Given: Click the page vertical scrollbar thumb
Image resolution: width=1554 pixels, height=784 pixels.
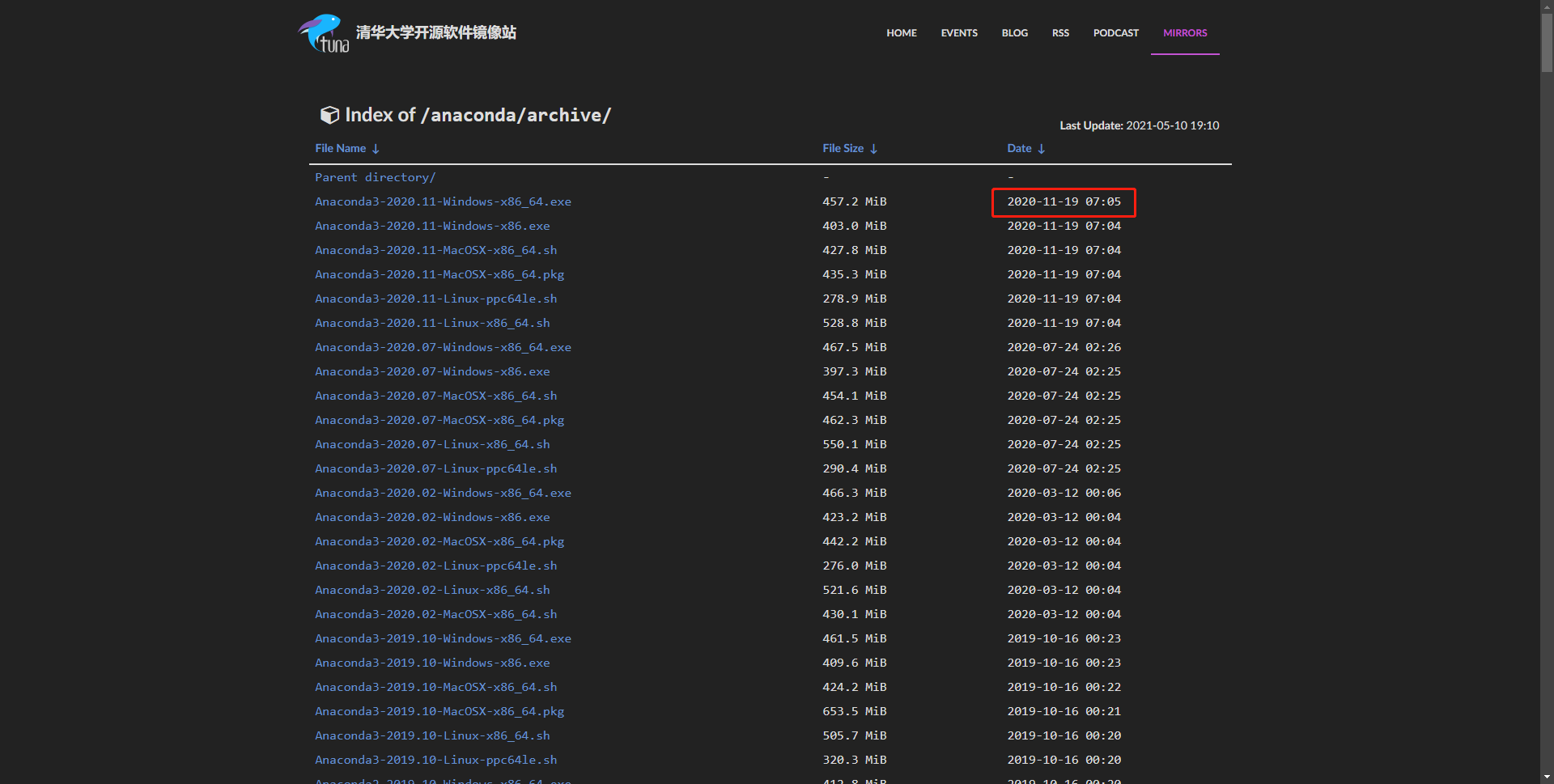Looking at the screenshot, I should click(1547, 43).
